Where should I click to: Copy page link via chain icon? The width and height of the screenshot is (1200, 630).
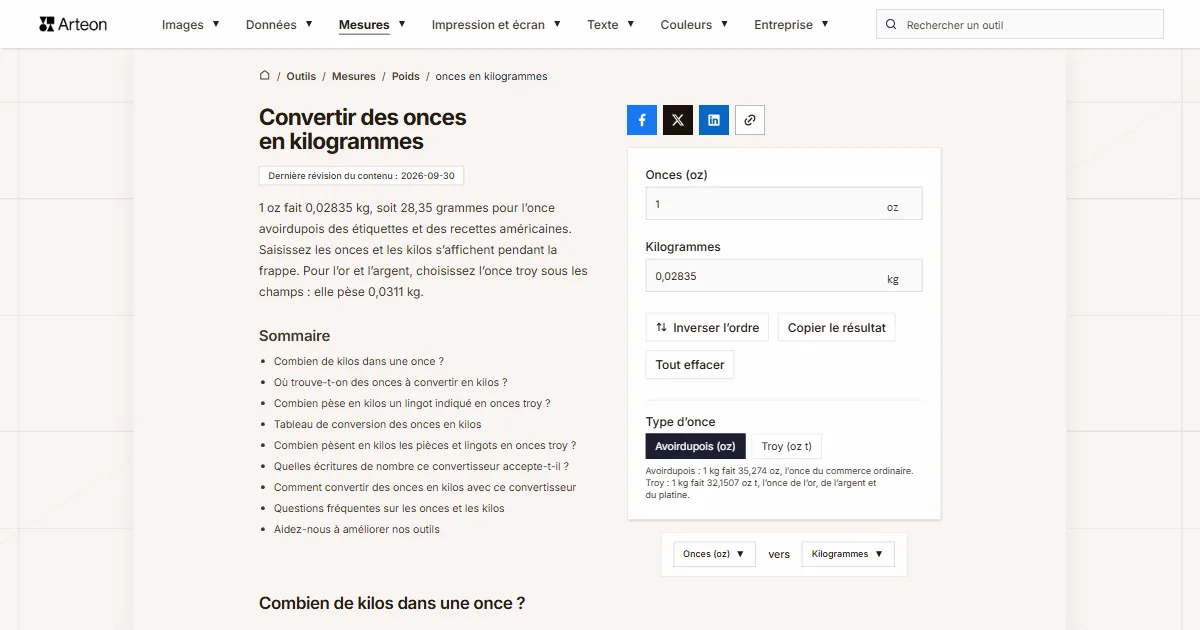(x=750, y=120)
